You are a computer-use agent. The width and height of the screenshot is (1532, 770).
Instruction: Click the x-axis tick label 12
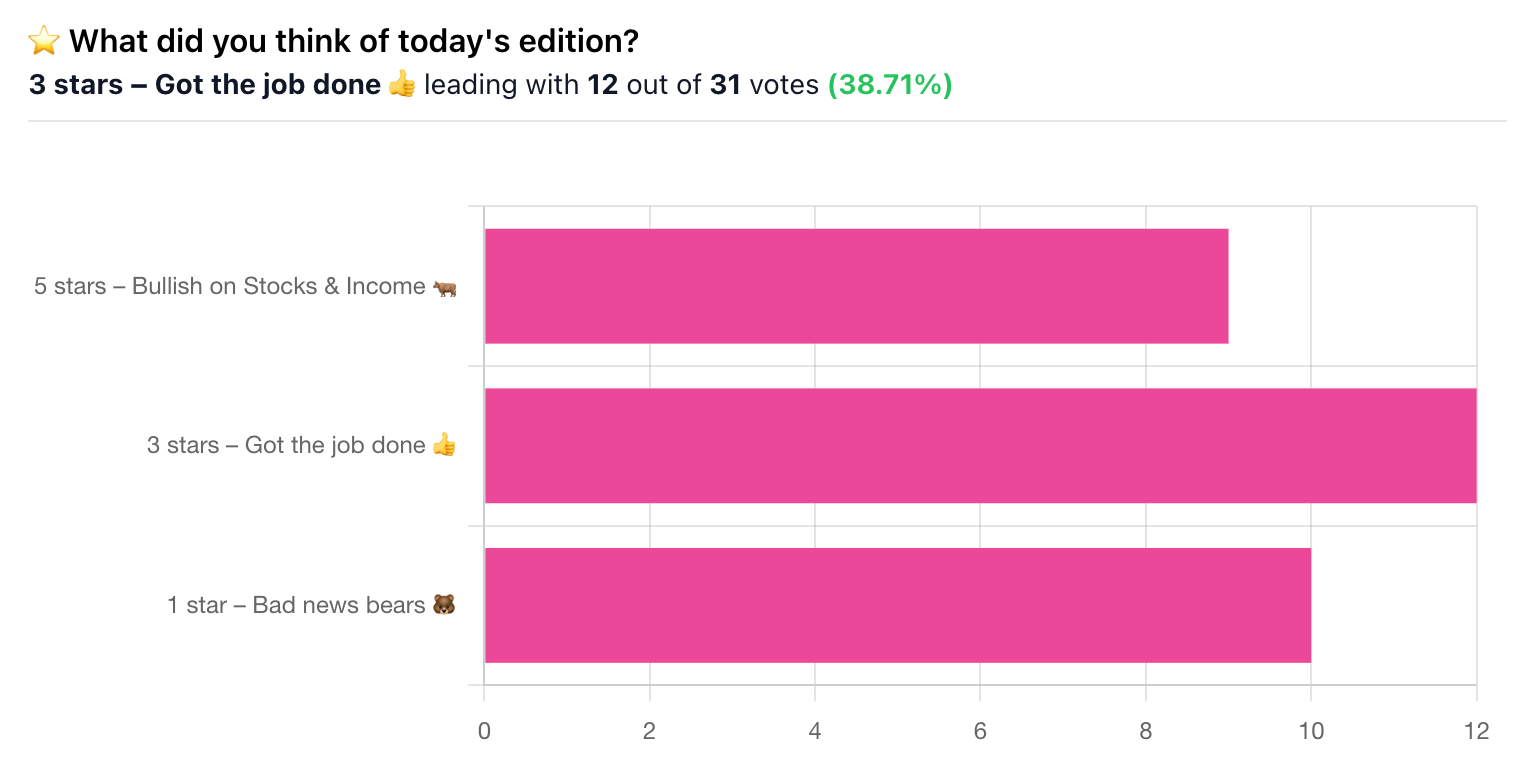pyautogui.click(x=1476, y=731)
